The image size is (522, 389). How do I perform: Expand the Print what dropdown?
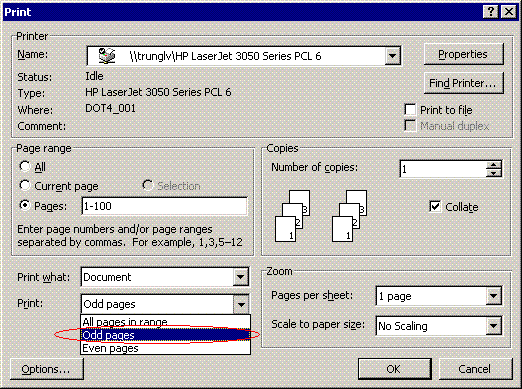click(240, 277)
